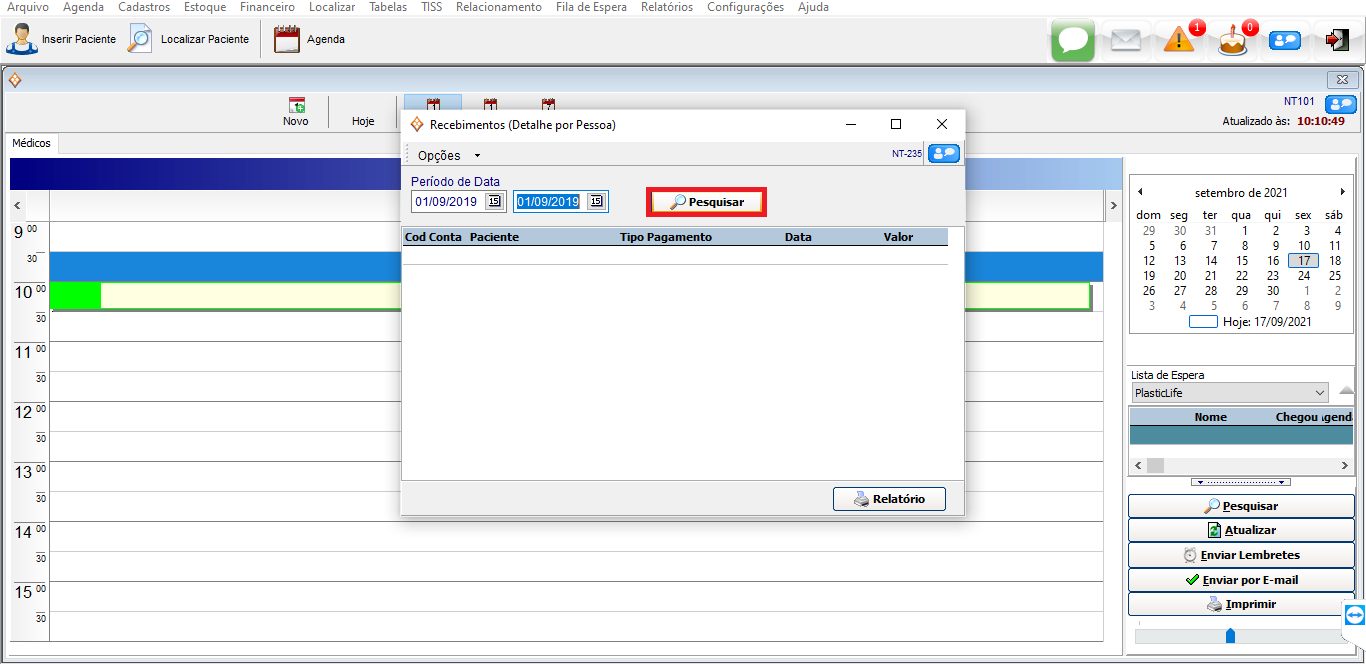The width and height of the screenshot is (1366, 664).
Task: Click the Inserir Paciente toolbar icon
Action: point(22,40)
